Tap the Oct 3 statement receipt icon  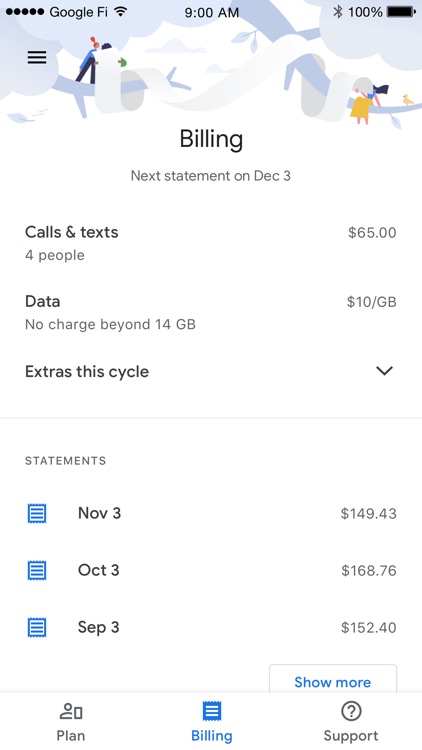coord(37,570)
